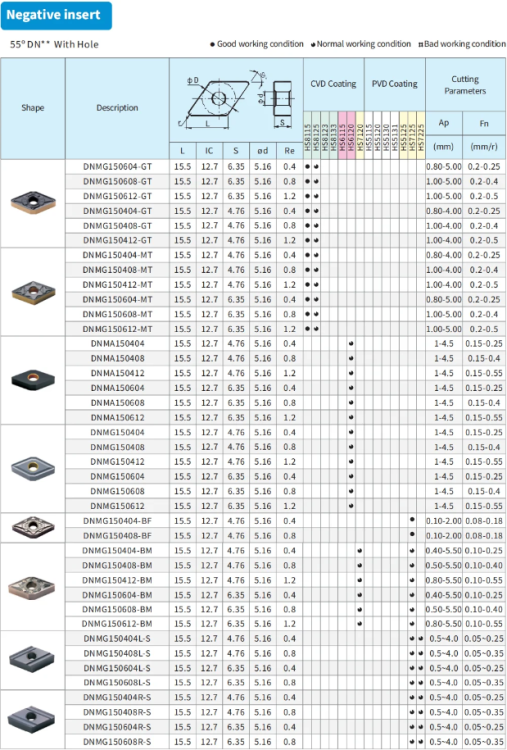Click the DNMG-GT insert shape image

point(33,203)
